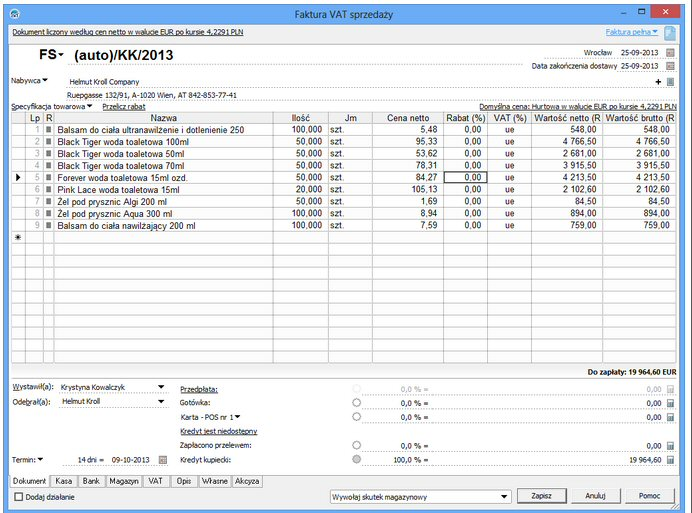Open the Wystawił(a) Krystyna Kowalczyk dropdown
The height and width of the screenshot is (513, 692).
[x=161, y=387]
